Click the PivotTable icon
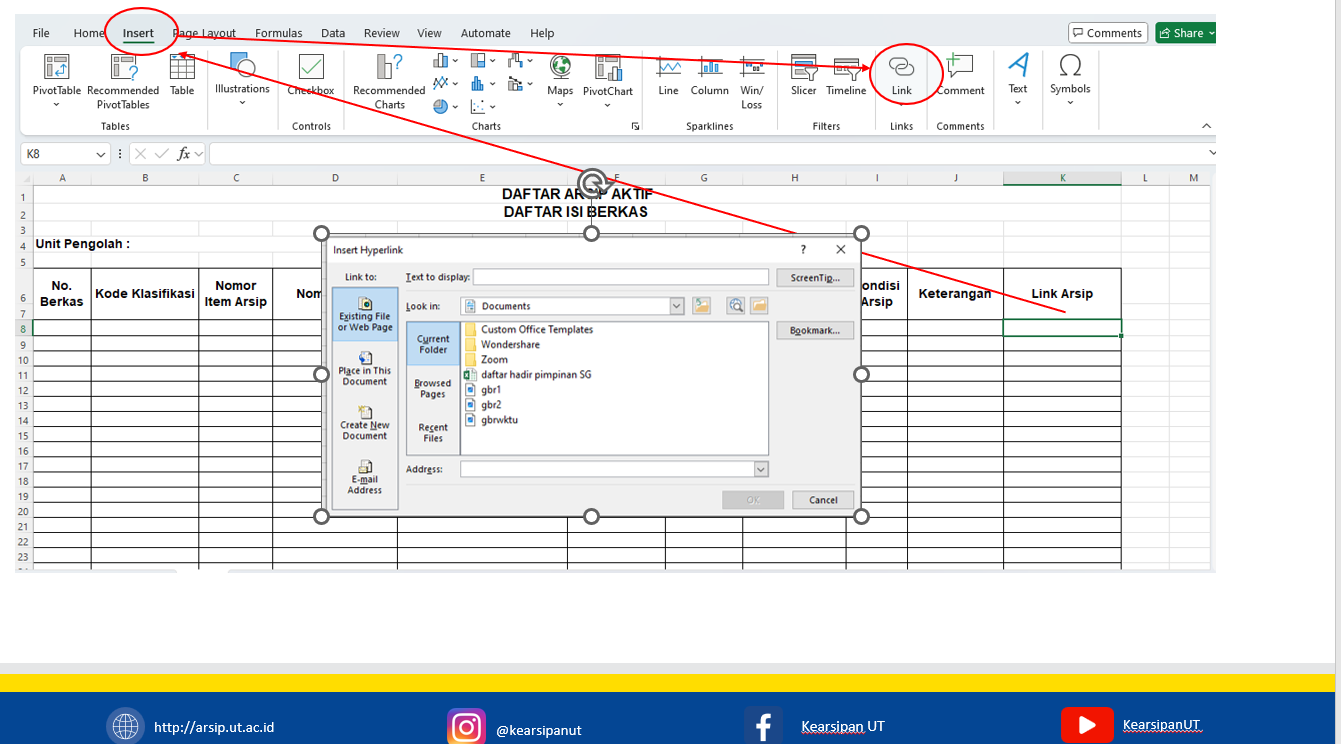The image size is (1341, 744). tap(57, 68)
